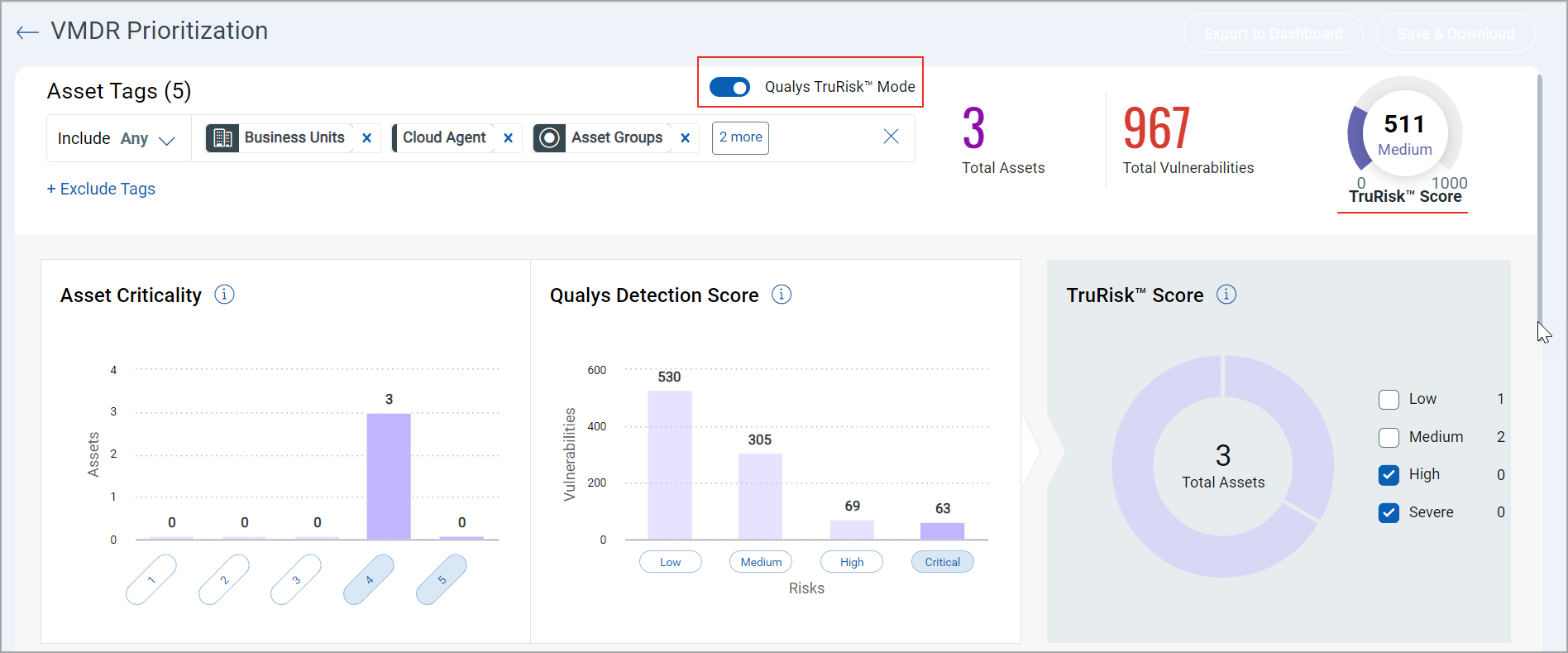Click the Exclude Tags link

click(101, 189)
